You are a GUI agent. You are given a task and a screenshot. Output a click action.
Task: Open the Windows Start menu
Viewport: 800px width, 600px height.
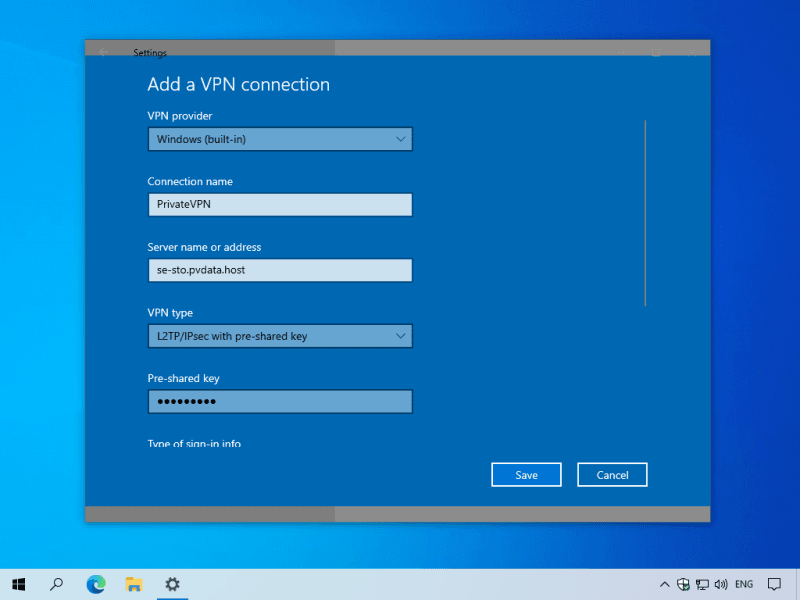click(x=18, y=584)
